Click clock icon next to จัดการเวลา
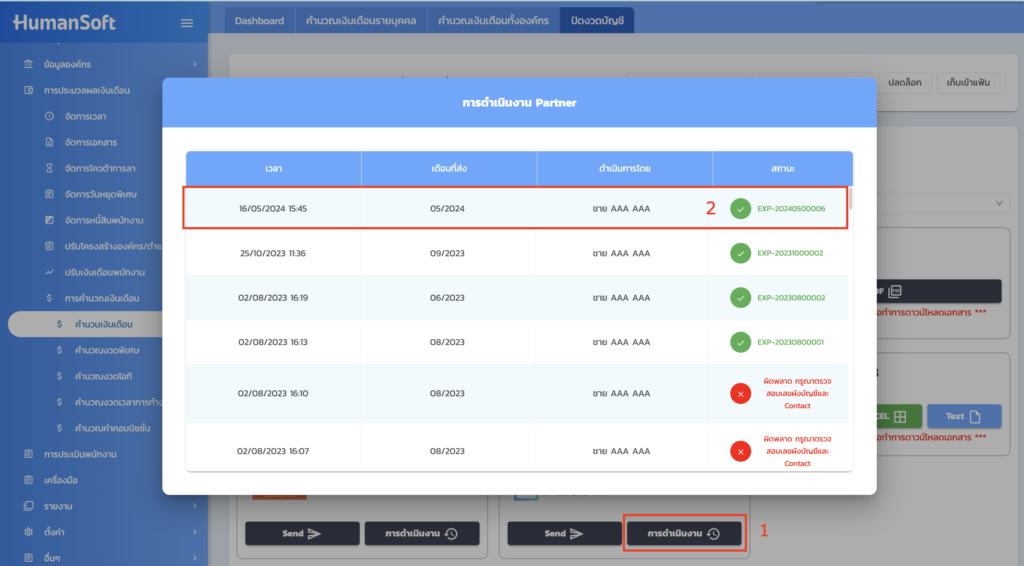Image resolution: width=1024 pixels, height=566 pixels. (49, 116)
